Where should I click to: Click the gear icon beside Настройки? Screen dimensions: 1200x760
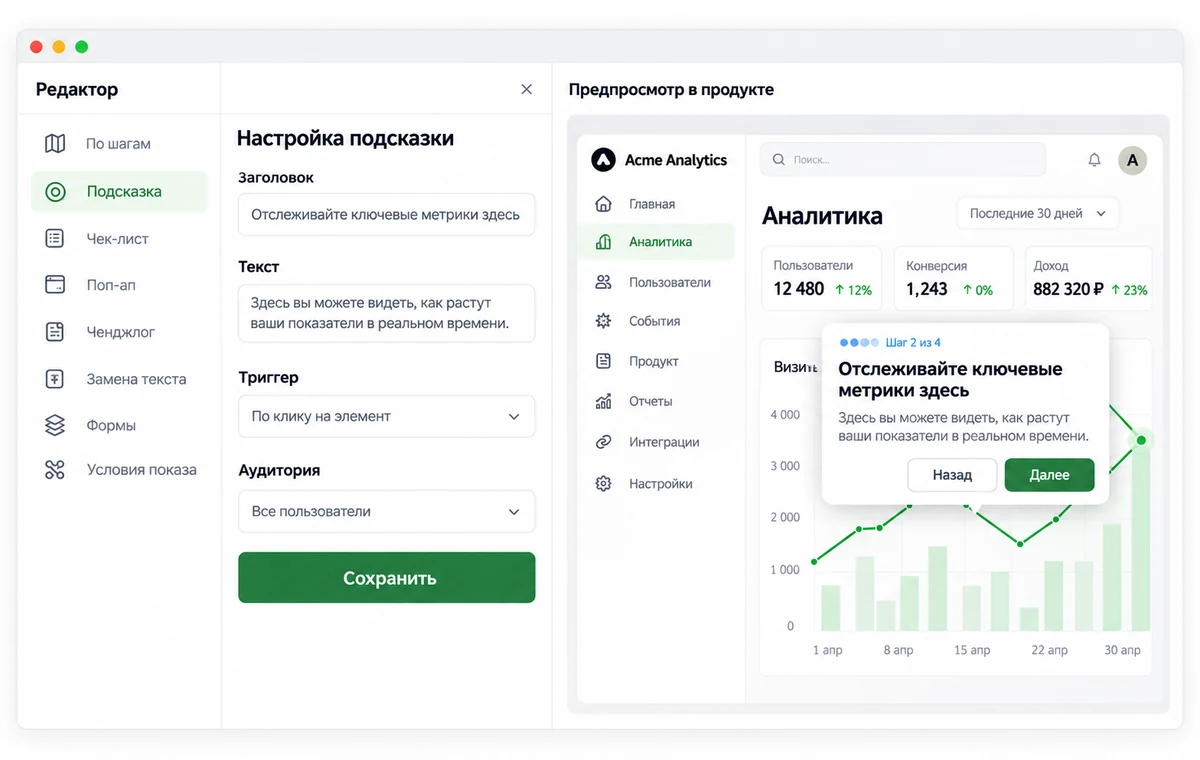[x=603, y=484]
